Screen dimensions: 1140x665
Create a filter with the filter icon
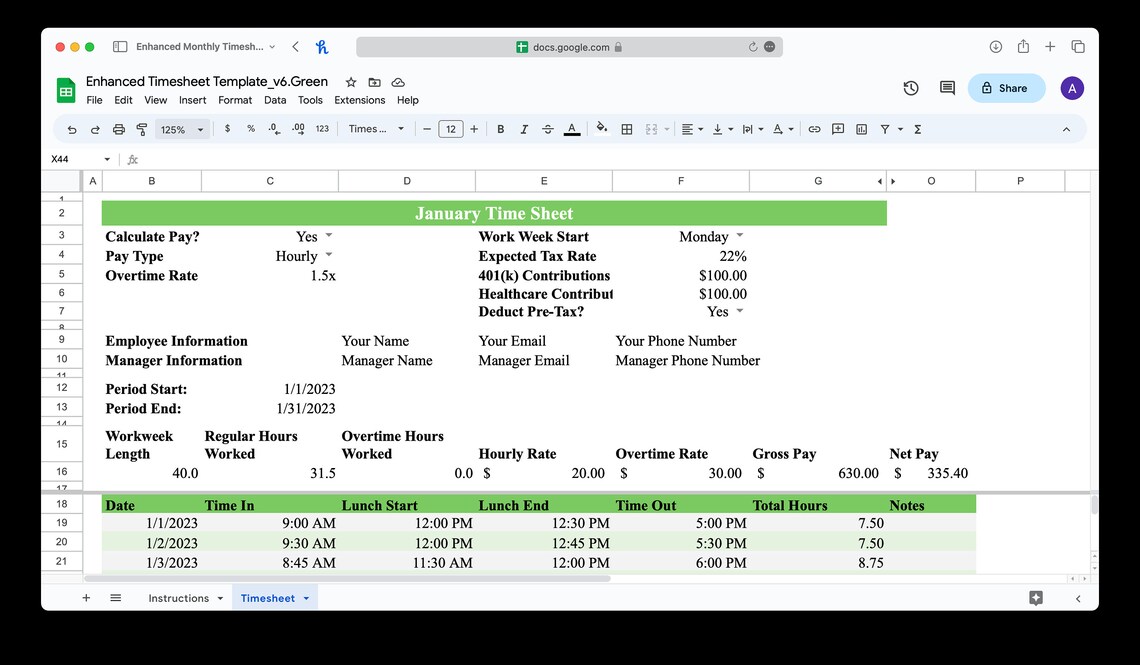(887, 129)
